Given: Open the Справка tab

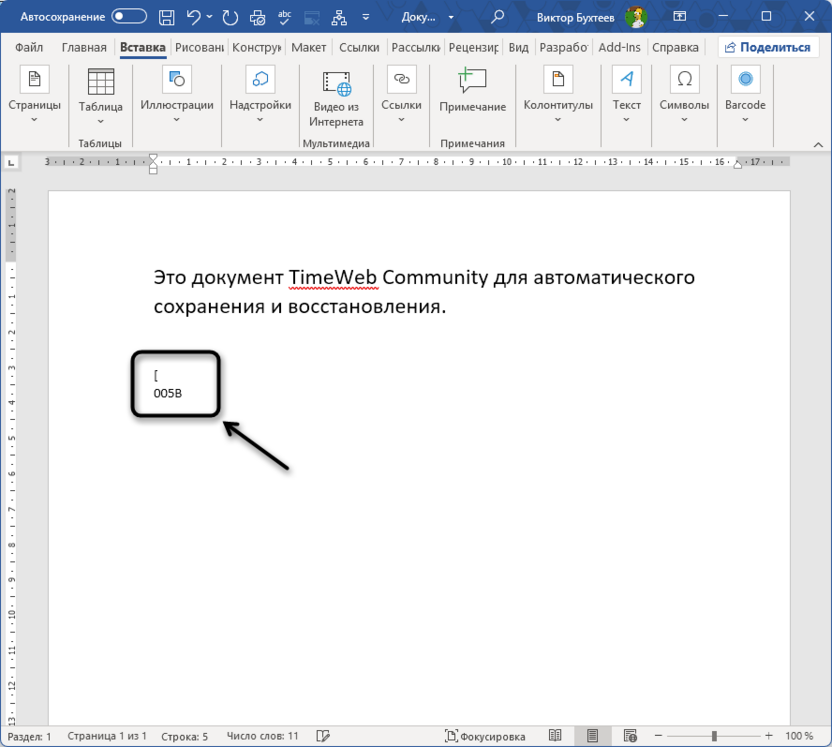Looking at the screenshot, I should pos(675,47).
